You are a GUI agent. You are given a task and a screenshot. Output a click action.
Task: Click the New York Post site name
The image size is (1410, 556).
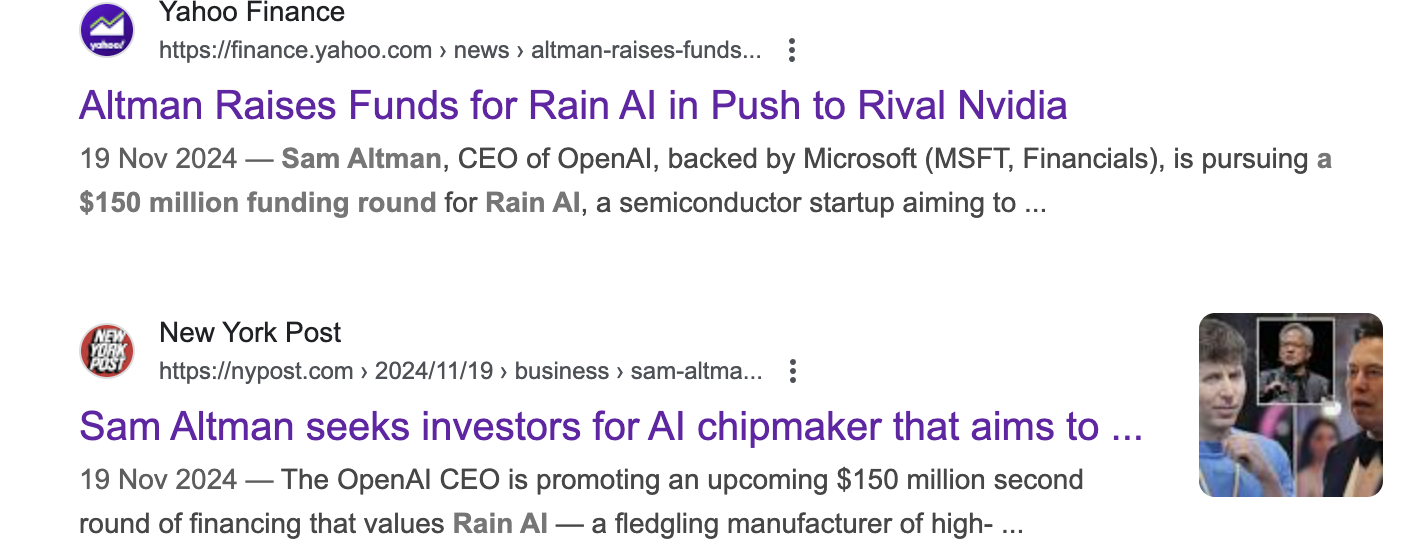pos(250,332)
